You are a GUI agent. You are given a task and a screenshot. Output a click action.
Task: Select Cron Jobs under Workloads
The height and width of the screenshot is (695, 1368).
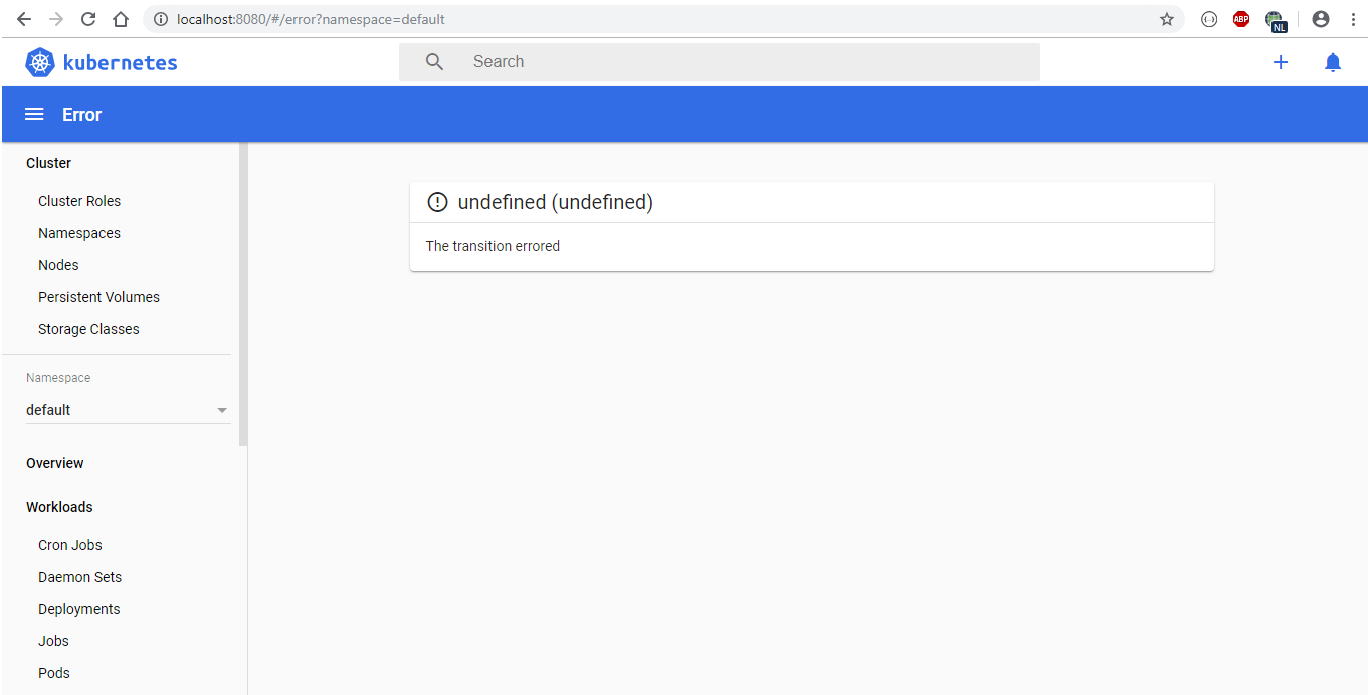pyautogui.click(x=69, y=544)
